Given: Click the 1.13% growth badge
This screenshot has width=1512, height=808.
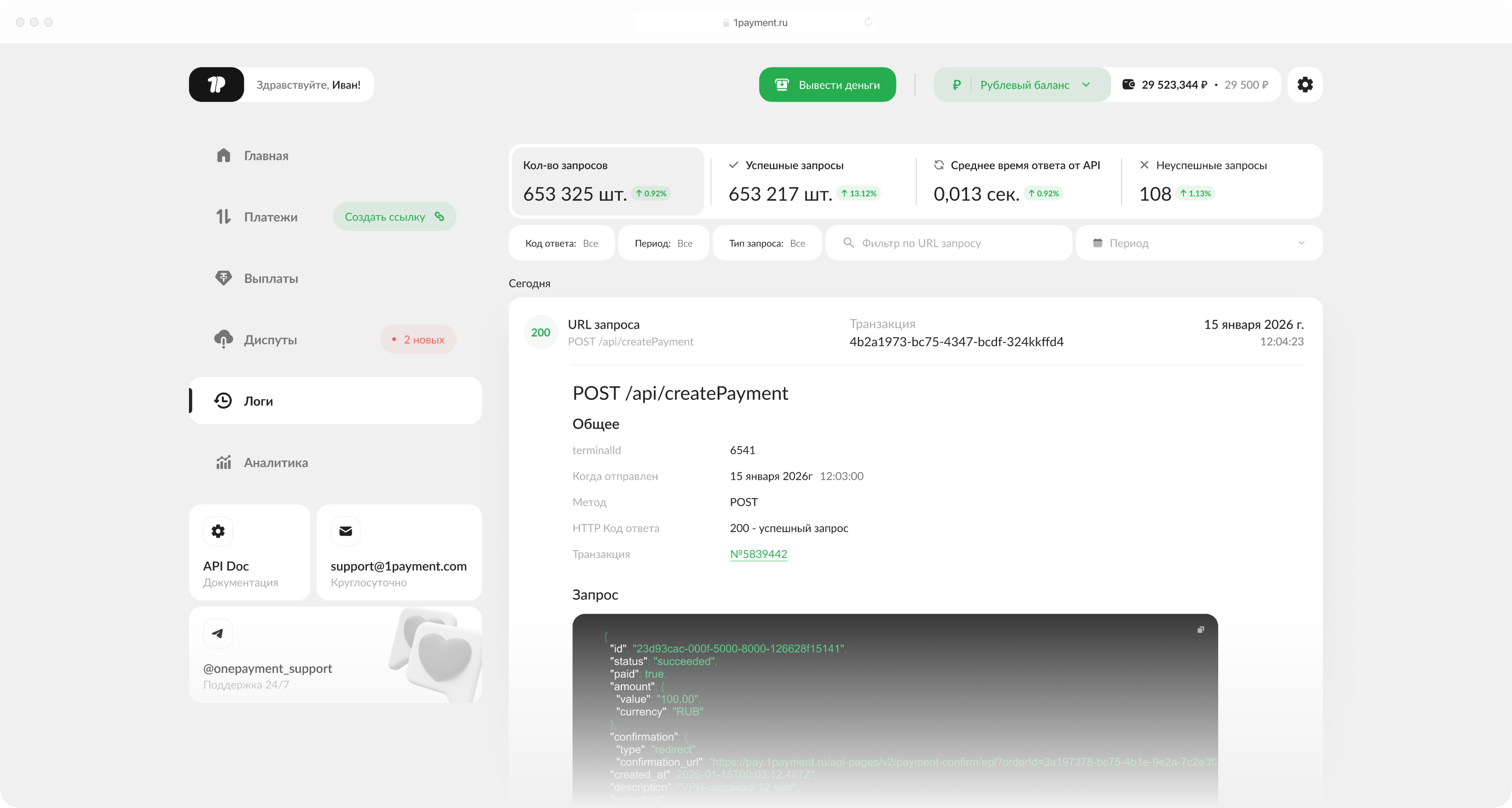Looking at the screenshot, I should tap(1195, 193).
